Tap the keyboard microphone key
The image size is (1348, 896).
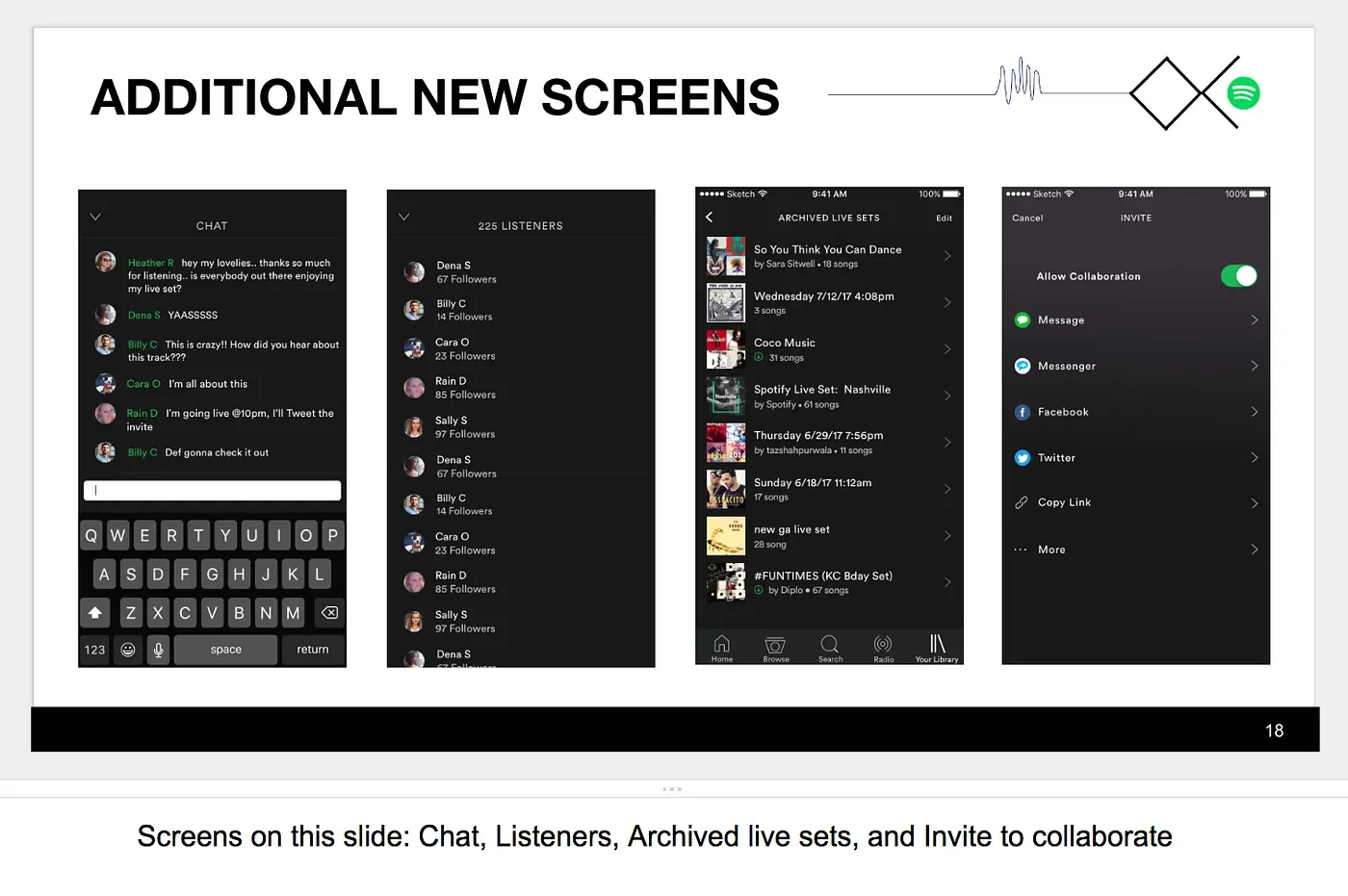tap(159, 650)
